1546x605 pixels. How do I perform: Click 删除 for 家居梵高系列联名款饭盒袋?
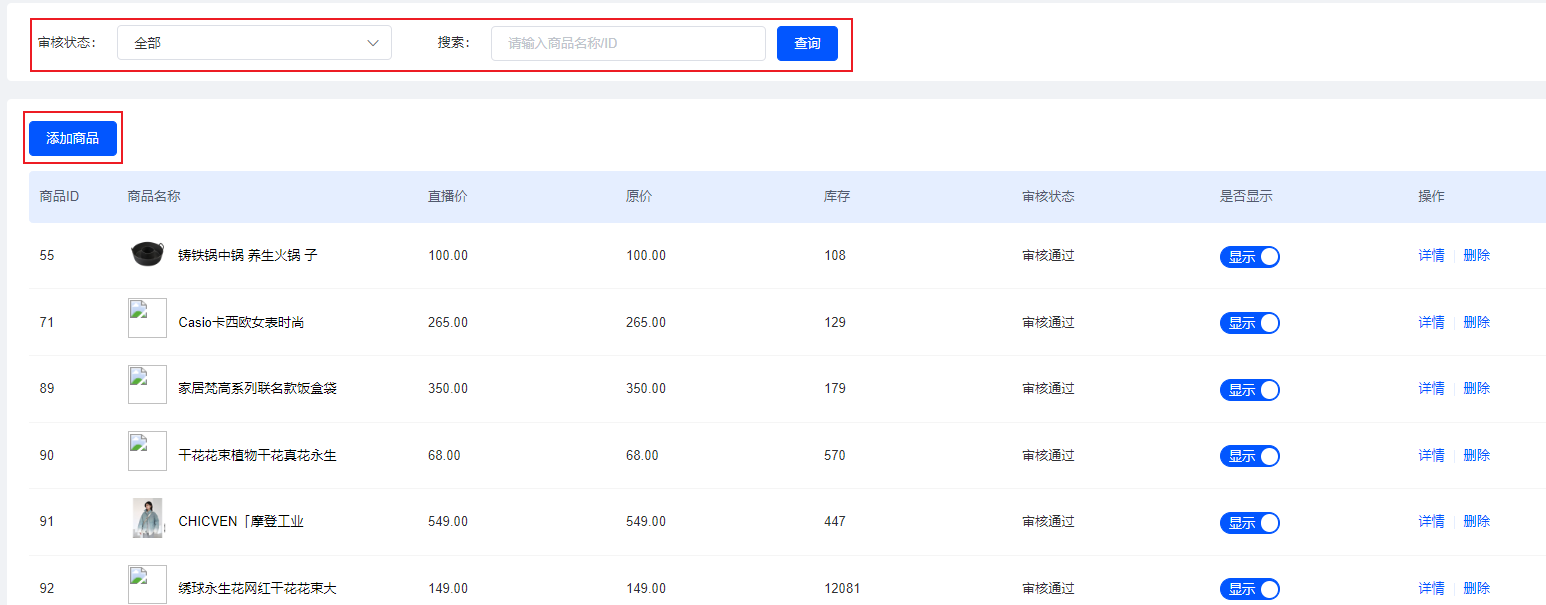click(x=1476, y=388)
